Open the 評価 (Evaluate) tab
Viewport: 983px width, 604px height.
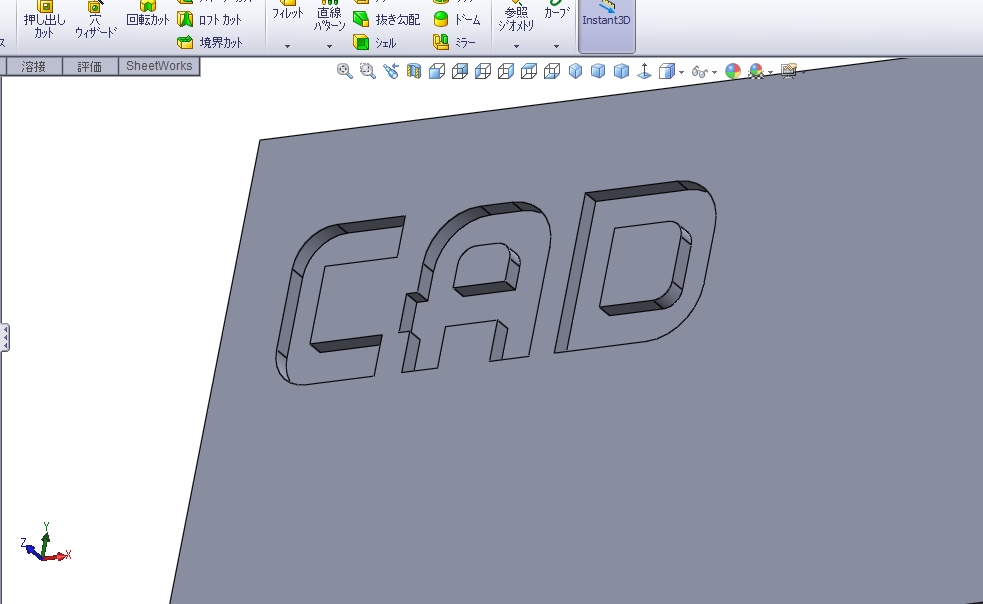[x=90, y=66]
